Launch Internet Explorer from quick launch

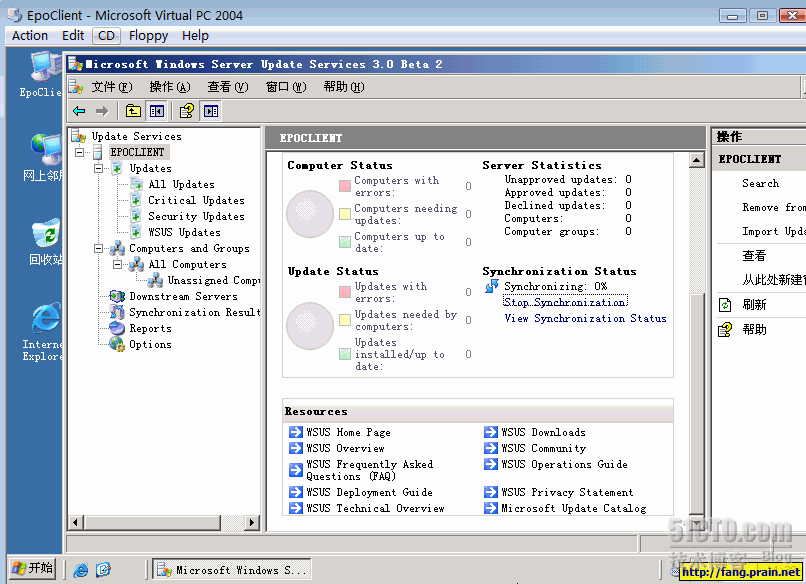pyautogui.click(x=81, y=569)
